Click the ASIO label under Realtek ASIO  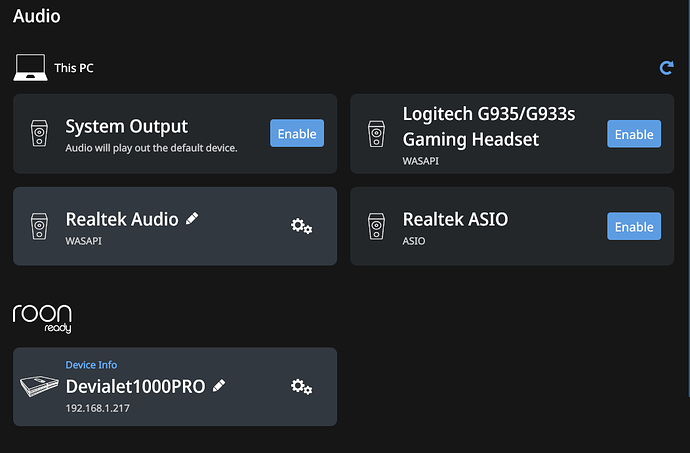click(x=414, y=241)
